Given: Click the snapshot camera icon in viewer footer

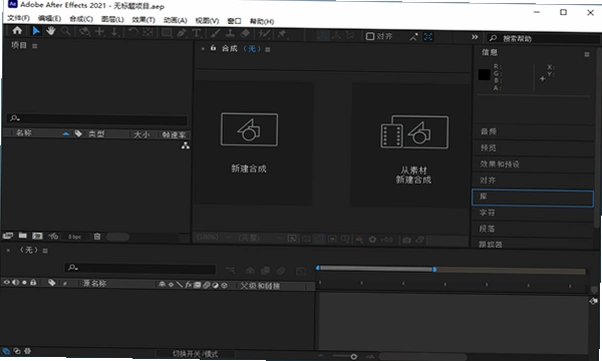Looking at the screenshot, I should (407, 240).
